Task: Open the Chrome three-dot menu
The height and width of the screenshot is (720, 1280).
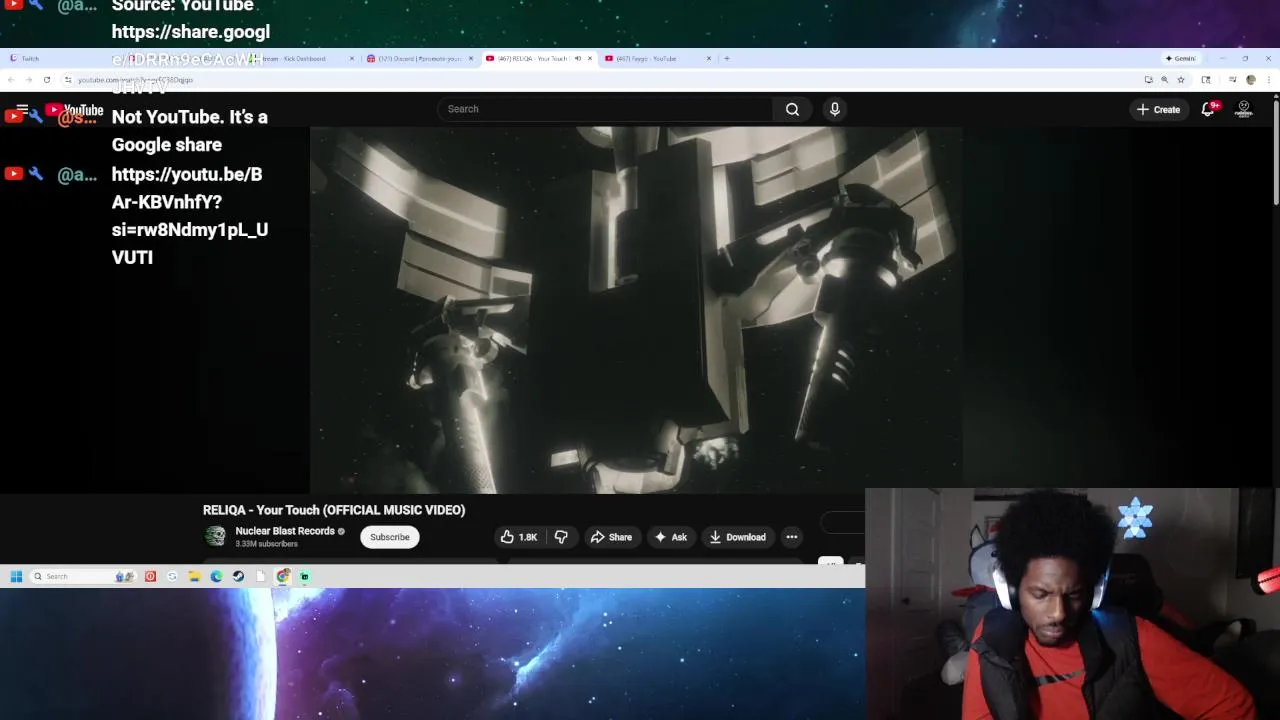Action: point(1268,80)
